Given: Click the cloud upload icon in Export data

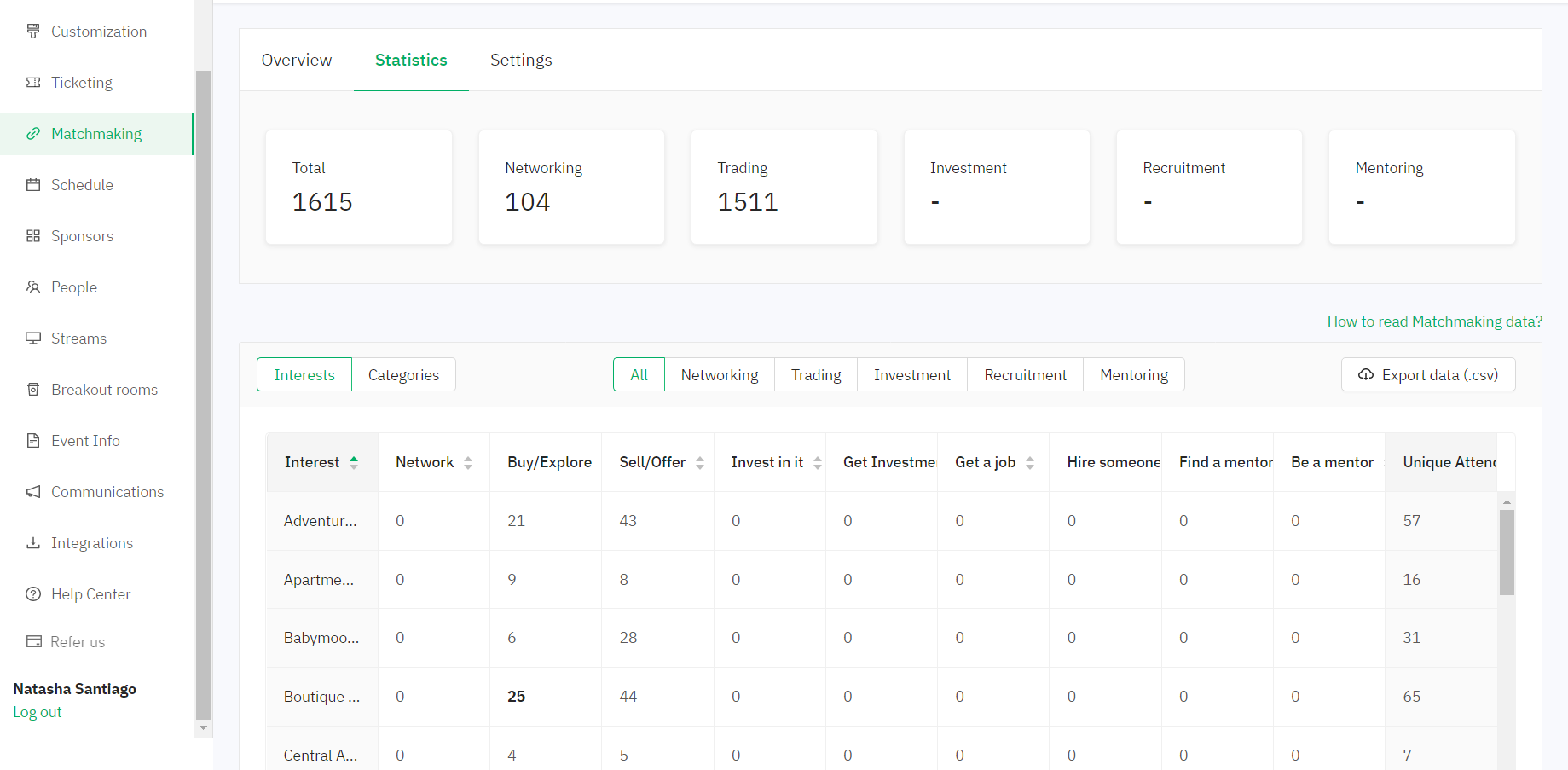Looking at the screenshot, I should click(x=1366, y=375).
